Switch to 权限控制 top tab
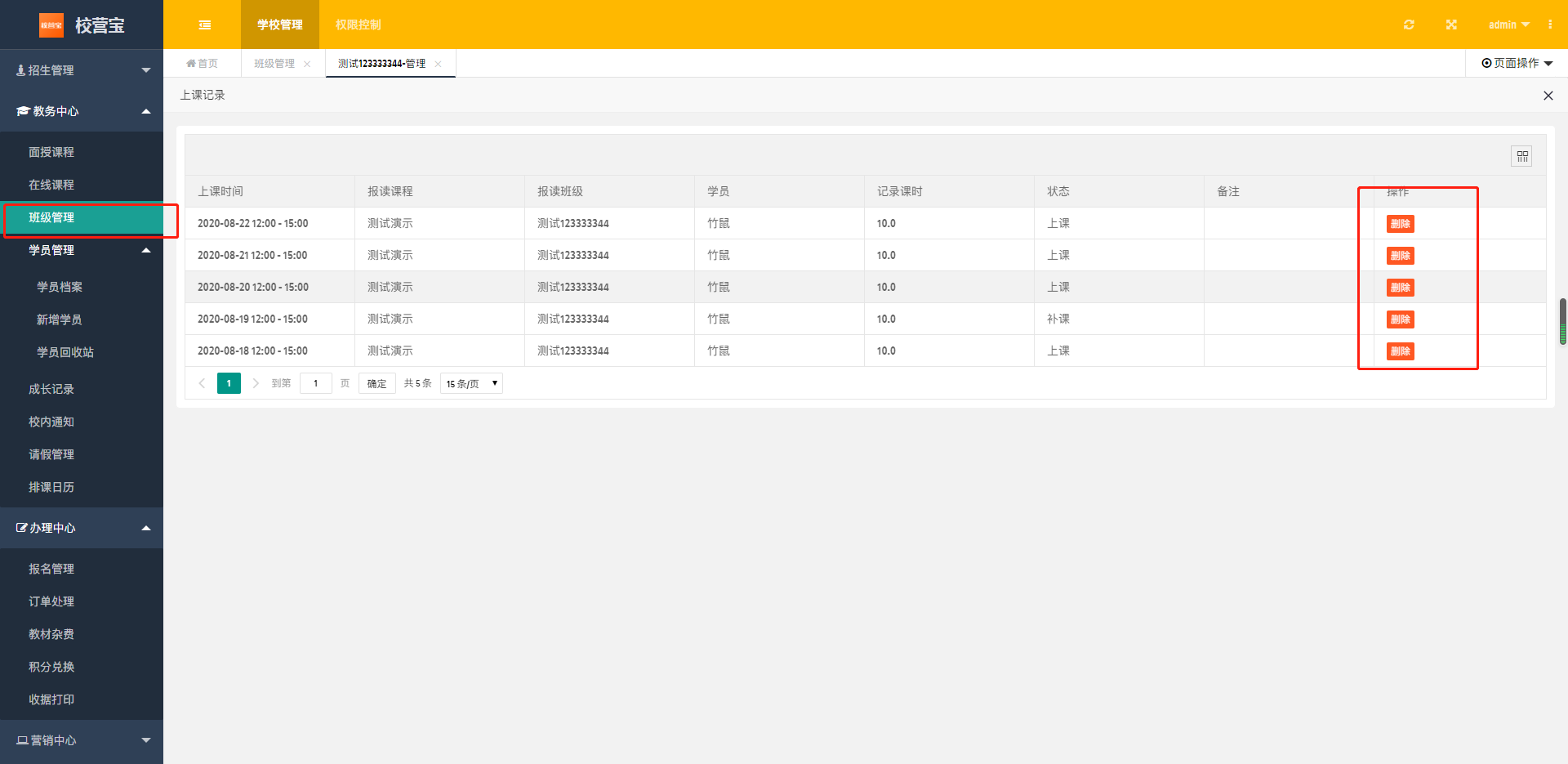Viewport: 1568px width, 764px height. point(358,25)
